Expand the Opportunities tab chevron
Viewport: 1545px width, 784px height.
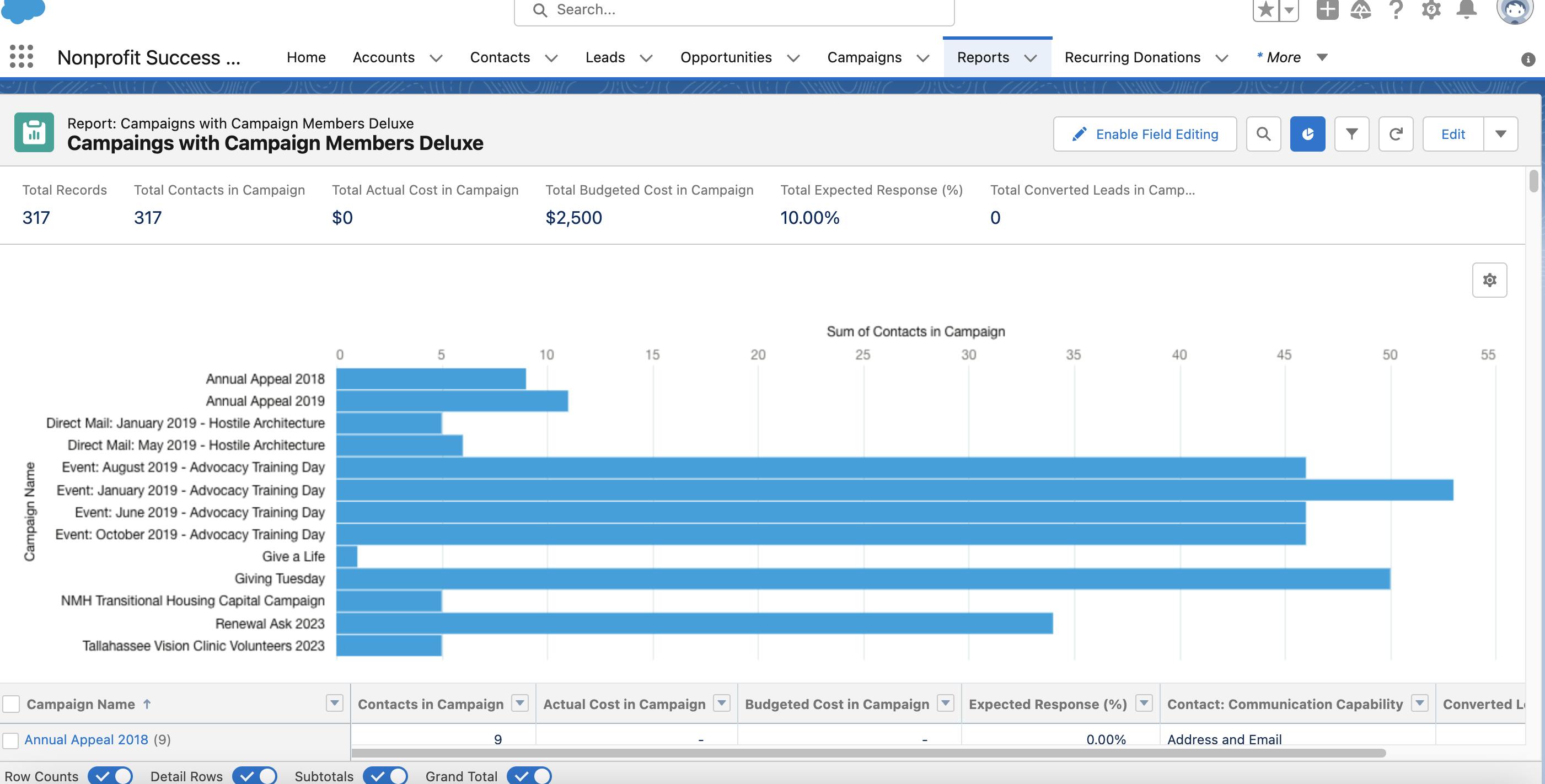click(793, 57)
